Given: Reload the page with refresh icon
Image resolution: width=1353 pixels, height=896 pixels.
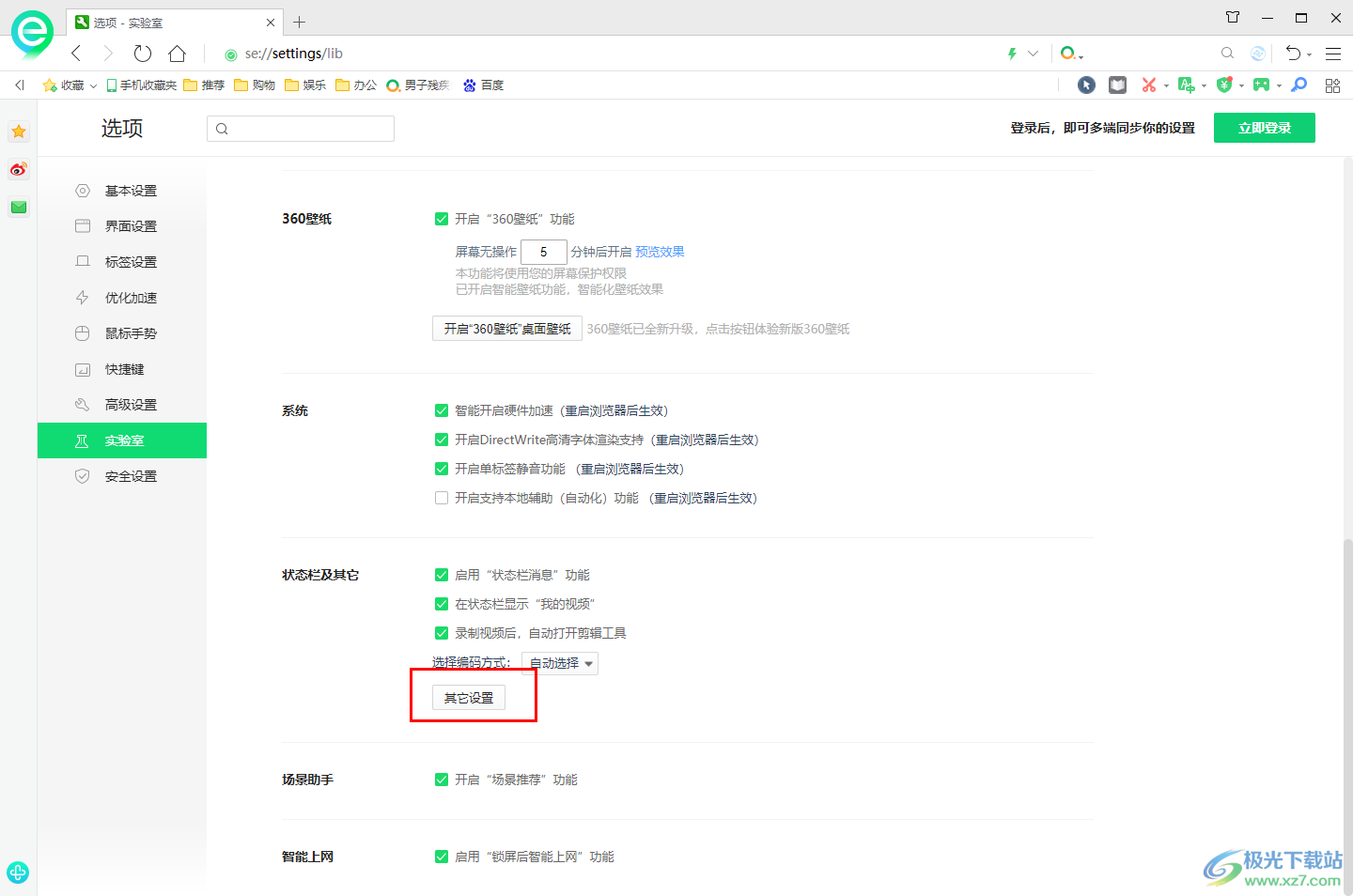Looking at the screenshot, I should [x=143, y=54].
